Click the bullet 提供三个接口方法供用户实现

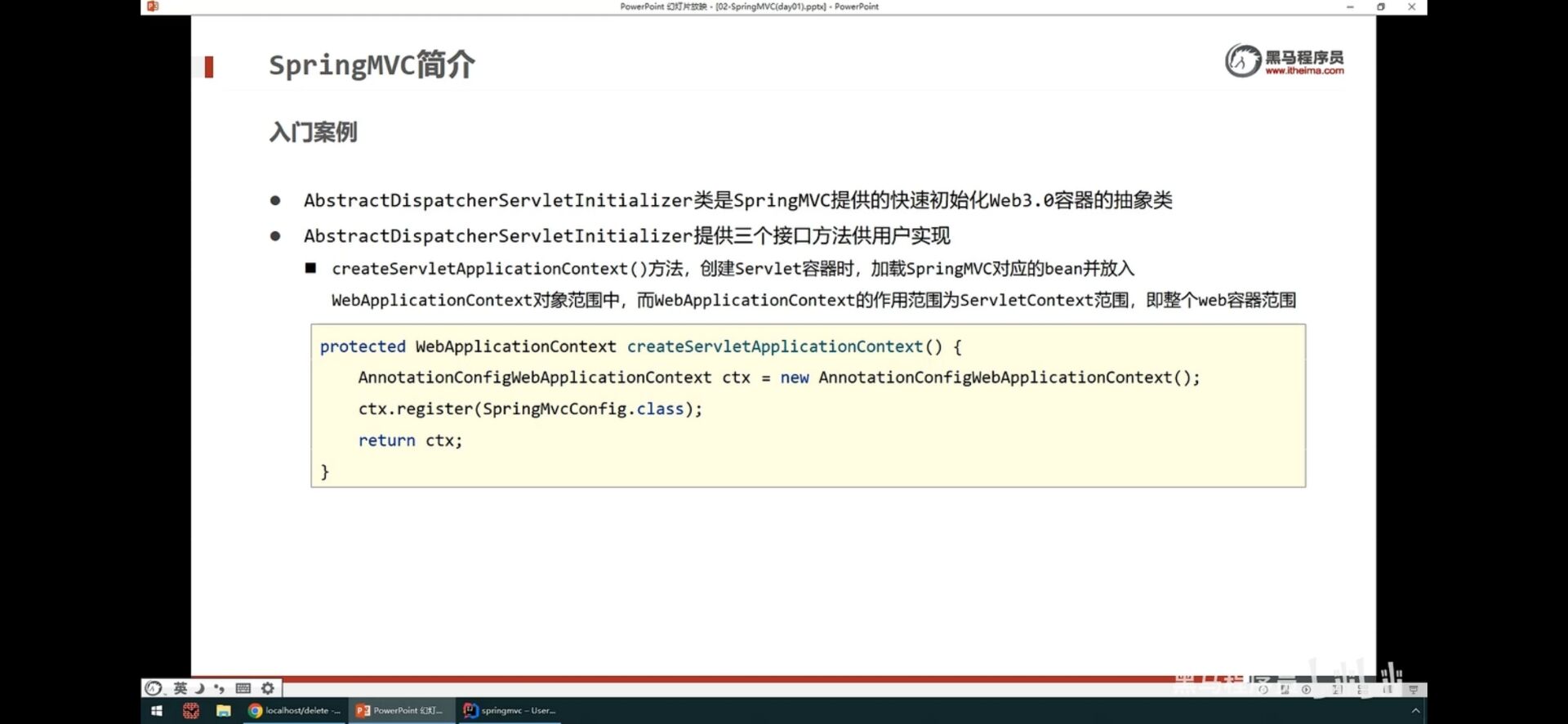pos(627,236)
